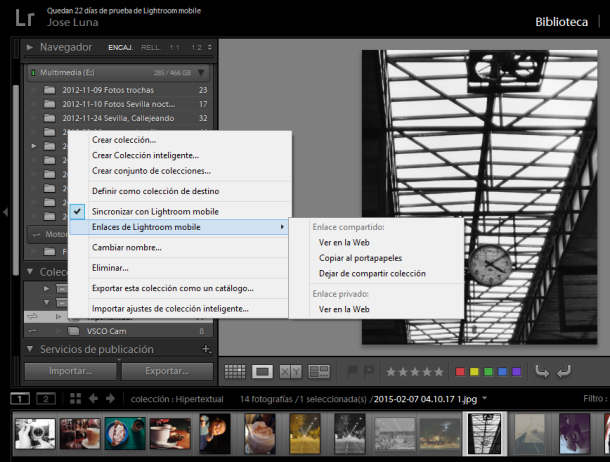
Task: Choose Crear conjunto de colecciones...
Action: point(151,171)
